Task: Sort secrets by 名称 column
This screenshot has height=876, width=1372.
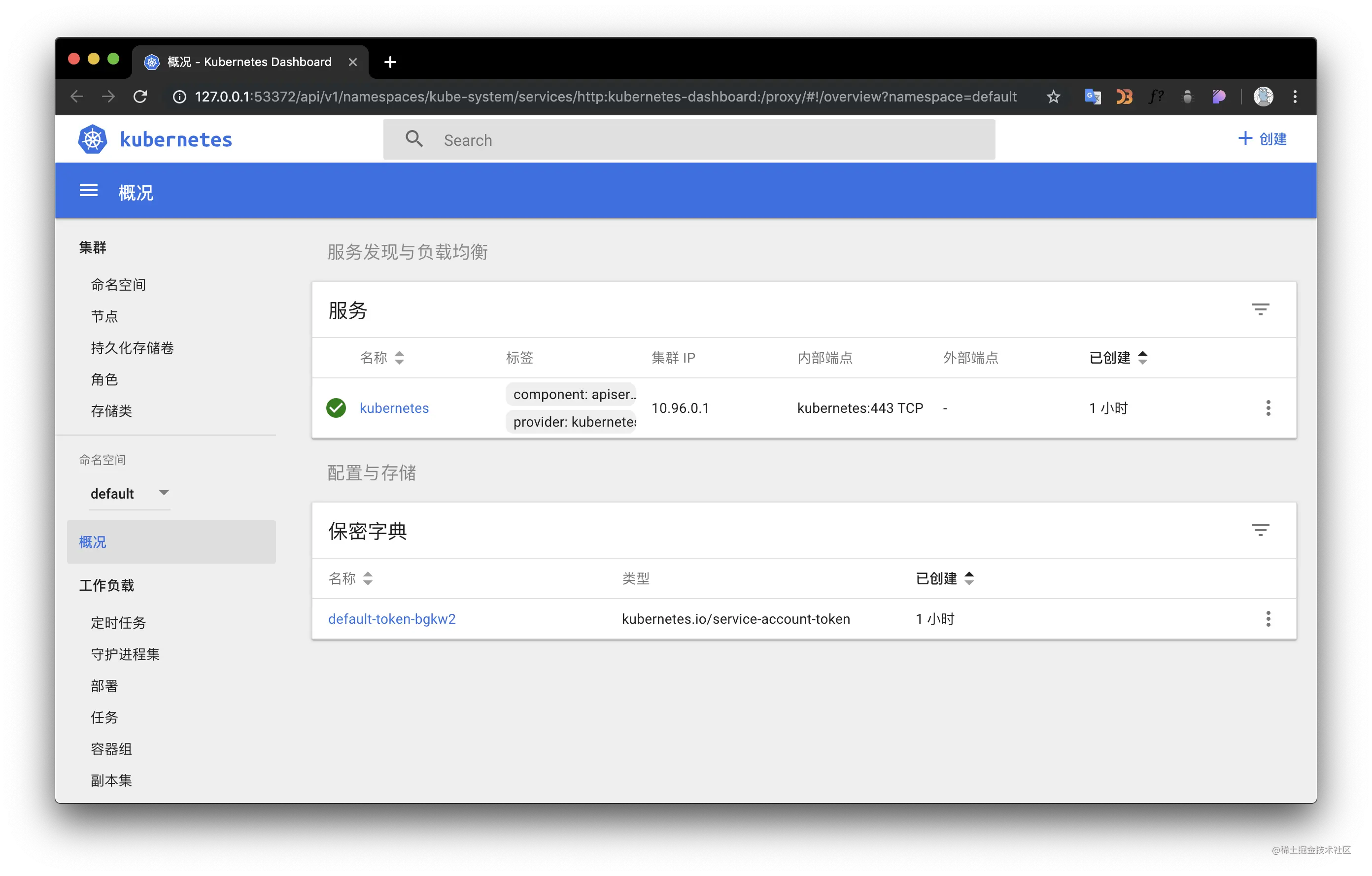Action: click(x=350, y=578)
